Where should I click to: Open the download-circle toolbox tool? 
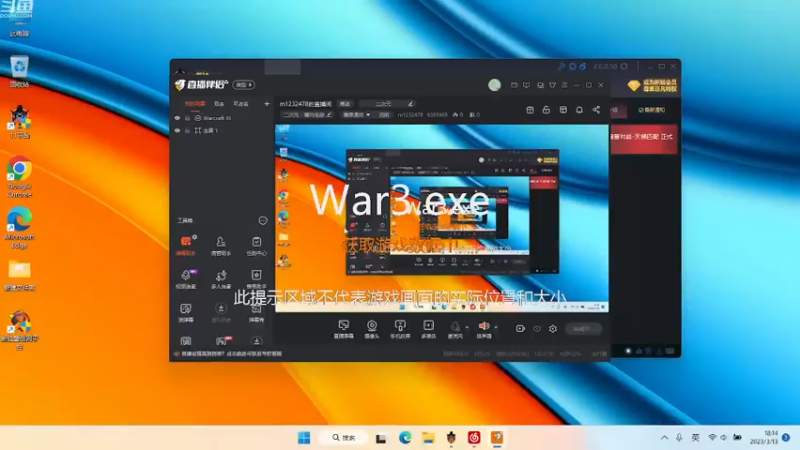[221, 312]
